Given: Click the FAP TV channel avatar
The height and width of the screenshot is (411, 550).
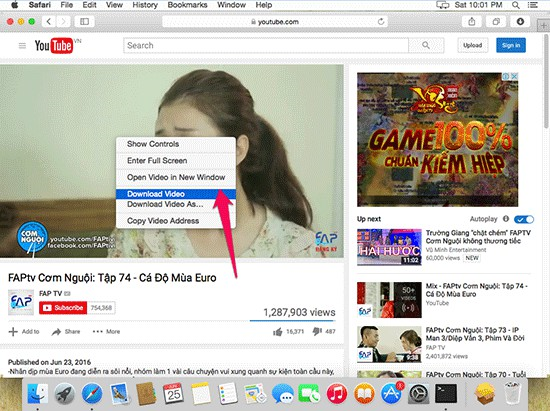Looking at the screenshot, I should 21,302.
